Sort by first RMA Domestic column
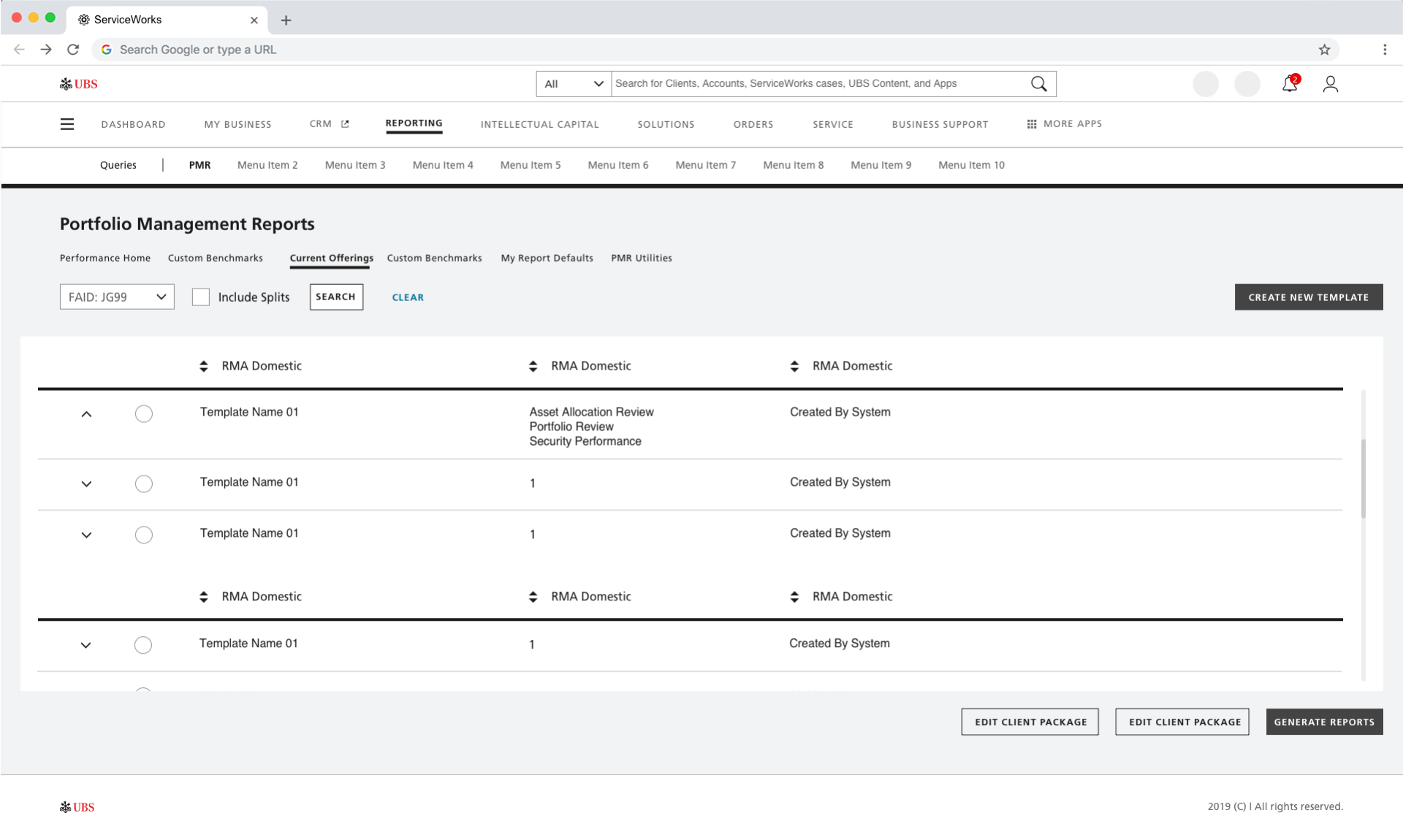 coord(204,366)
